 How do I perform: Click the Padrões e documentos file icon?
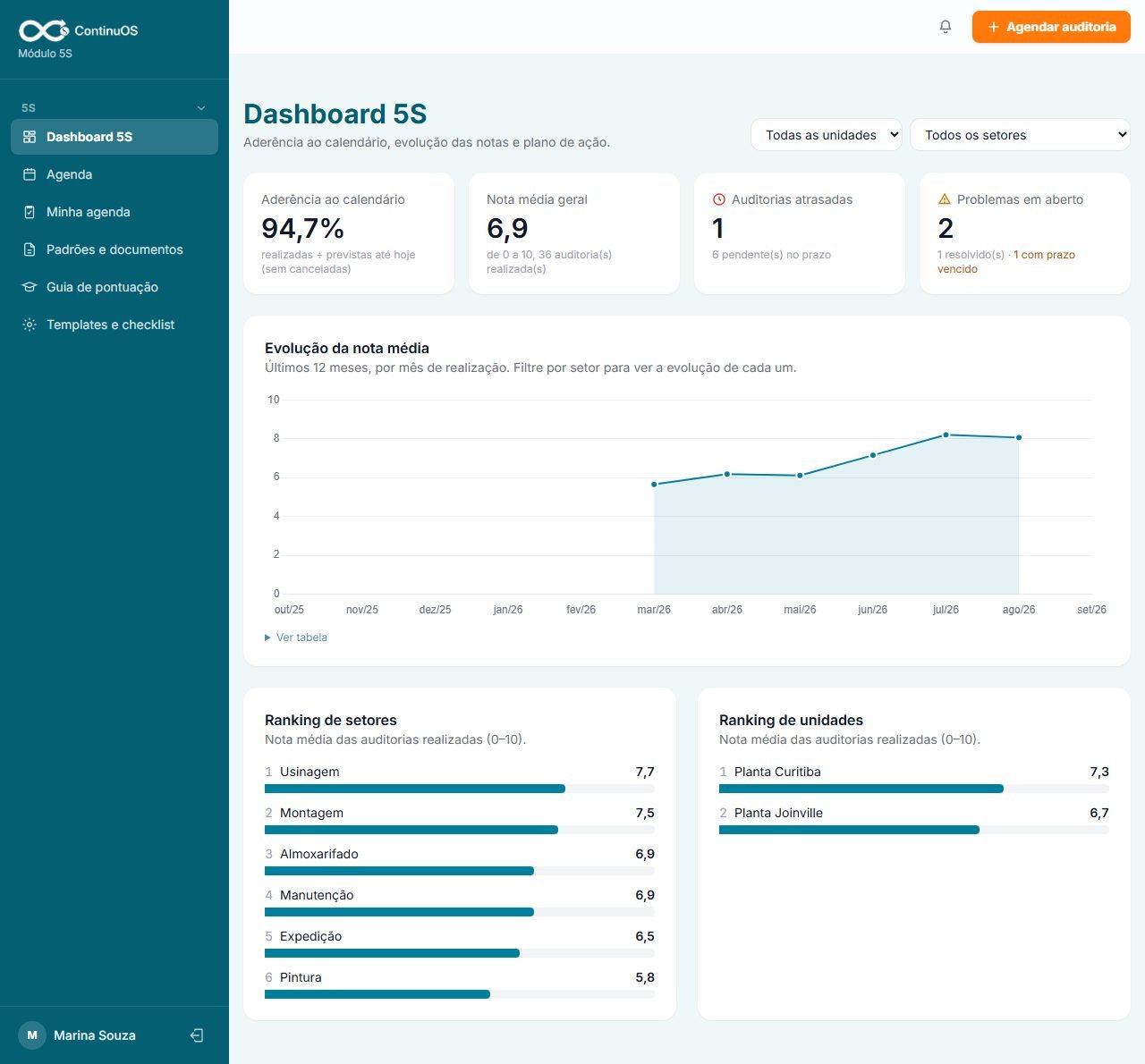click(30, 249)
